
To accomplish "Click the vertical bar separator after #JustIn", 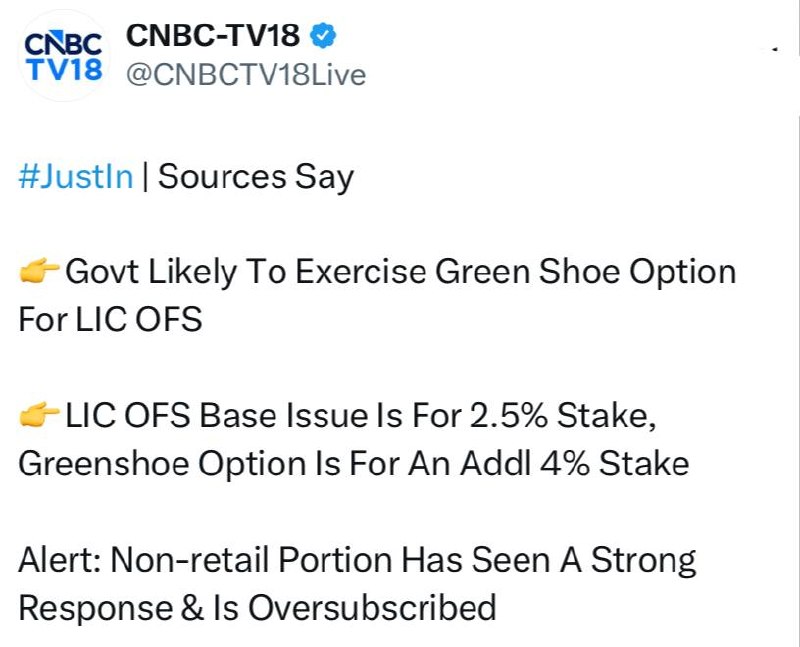I will [x=145, y=177].
